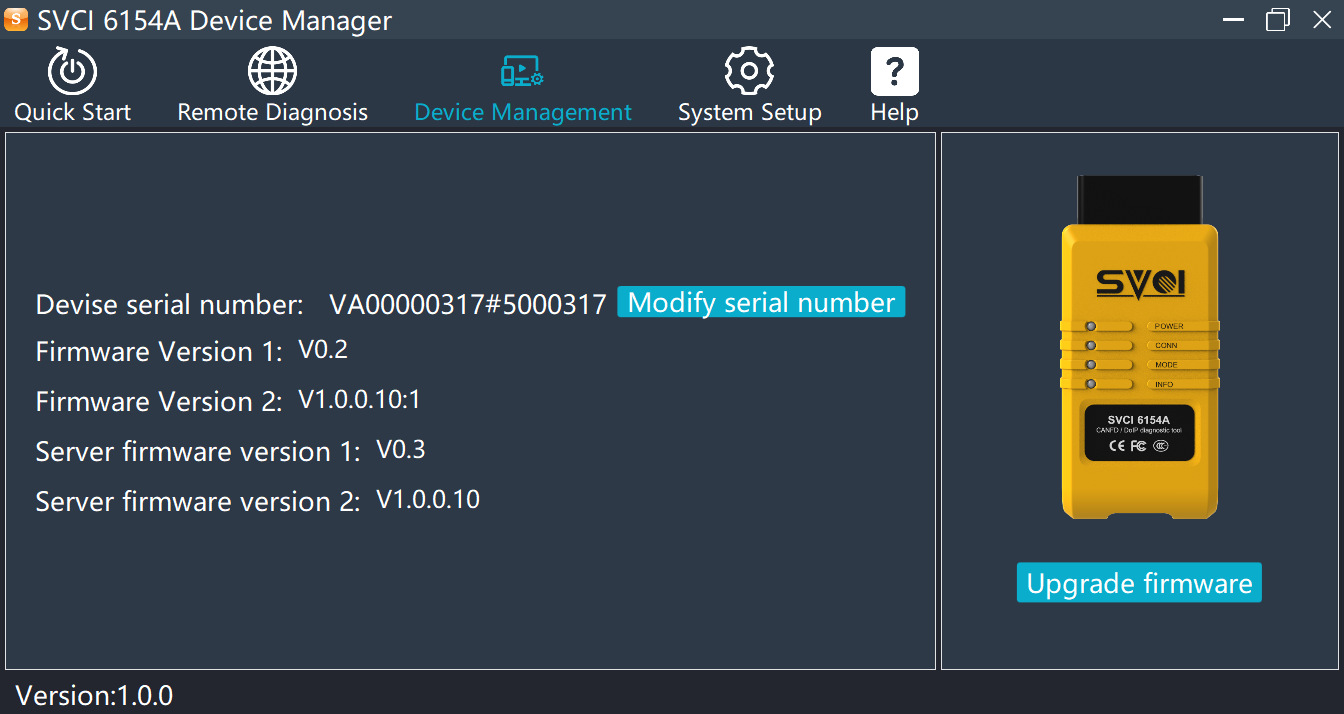1344x714 pixels.
Task: Click the Server firmware version 2 value V1.0.0.10
Action: (428, 499)
